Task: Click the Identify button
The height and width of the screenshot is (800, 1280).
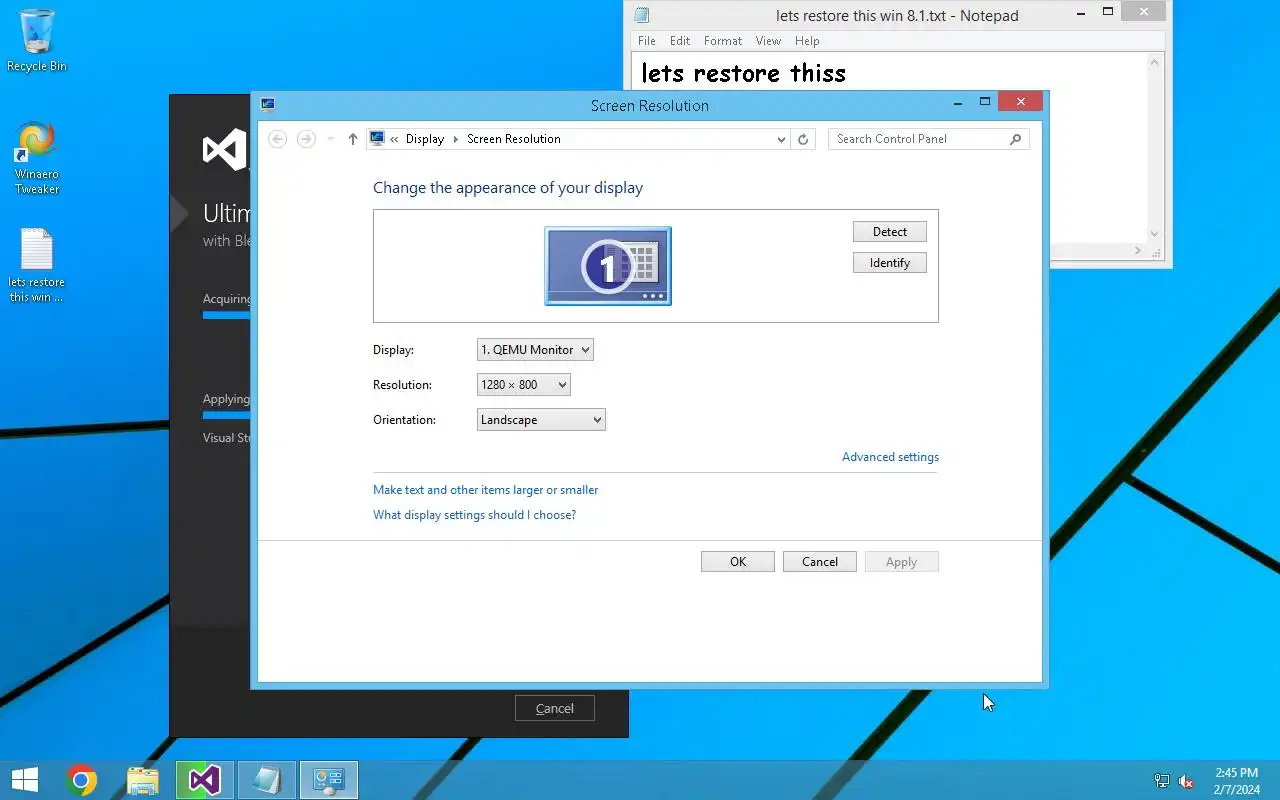Action: click(x=890, y=263)
